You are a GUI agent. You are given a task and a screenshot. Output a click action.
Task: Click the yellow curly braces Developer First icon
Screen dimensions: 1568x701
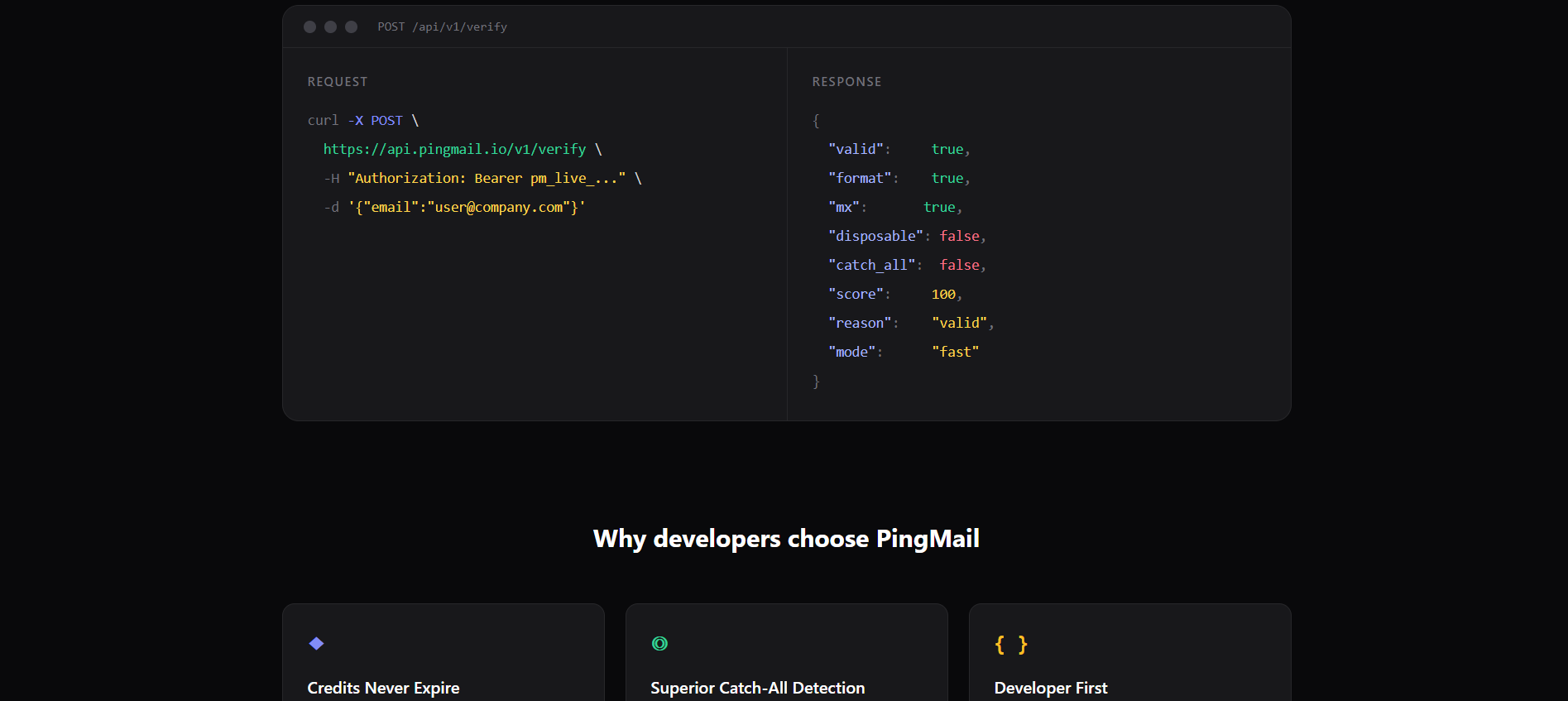pyautogui.click(x=1010, y=645)
